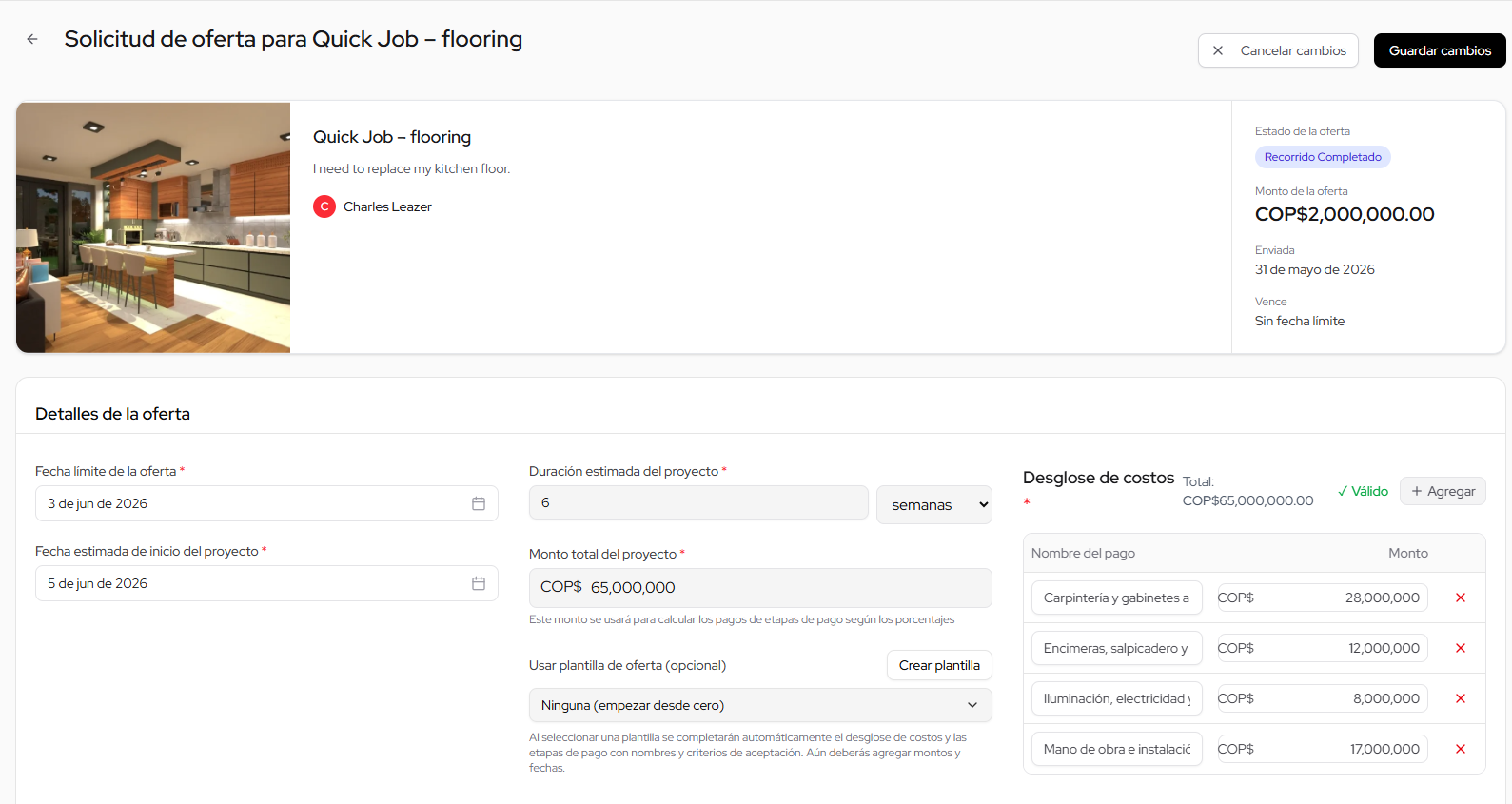Delete the Encimeras, salpicadero cost row
The image size is (1512, 804).
1461,648
